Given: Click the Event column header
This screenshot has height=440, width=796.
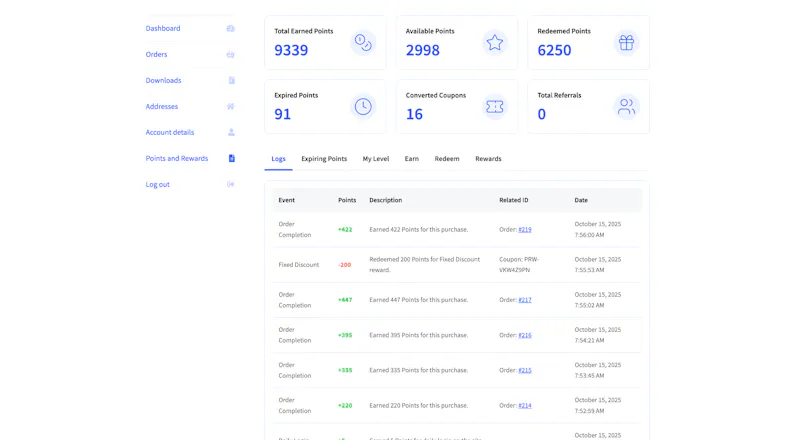Looking at the screenshot, I should click(286, 200).
